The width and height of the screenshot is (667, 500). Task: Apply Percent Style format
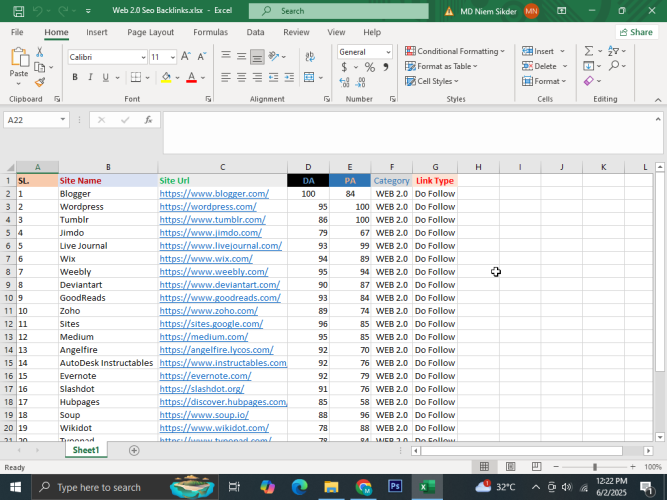[x=370, y=67]
